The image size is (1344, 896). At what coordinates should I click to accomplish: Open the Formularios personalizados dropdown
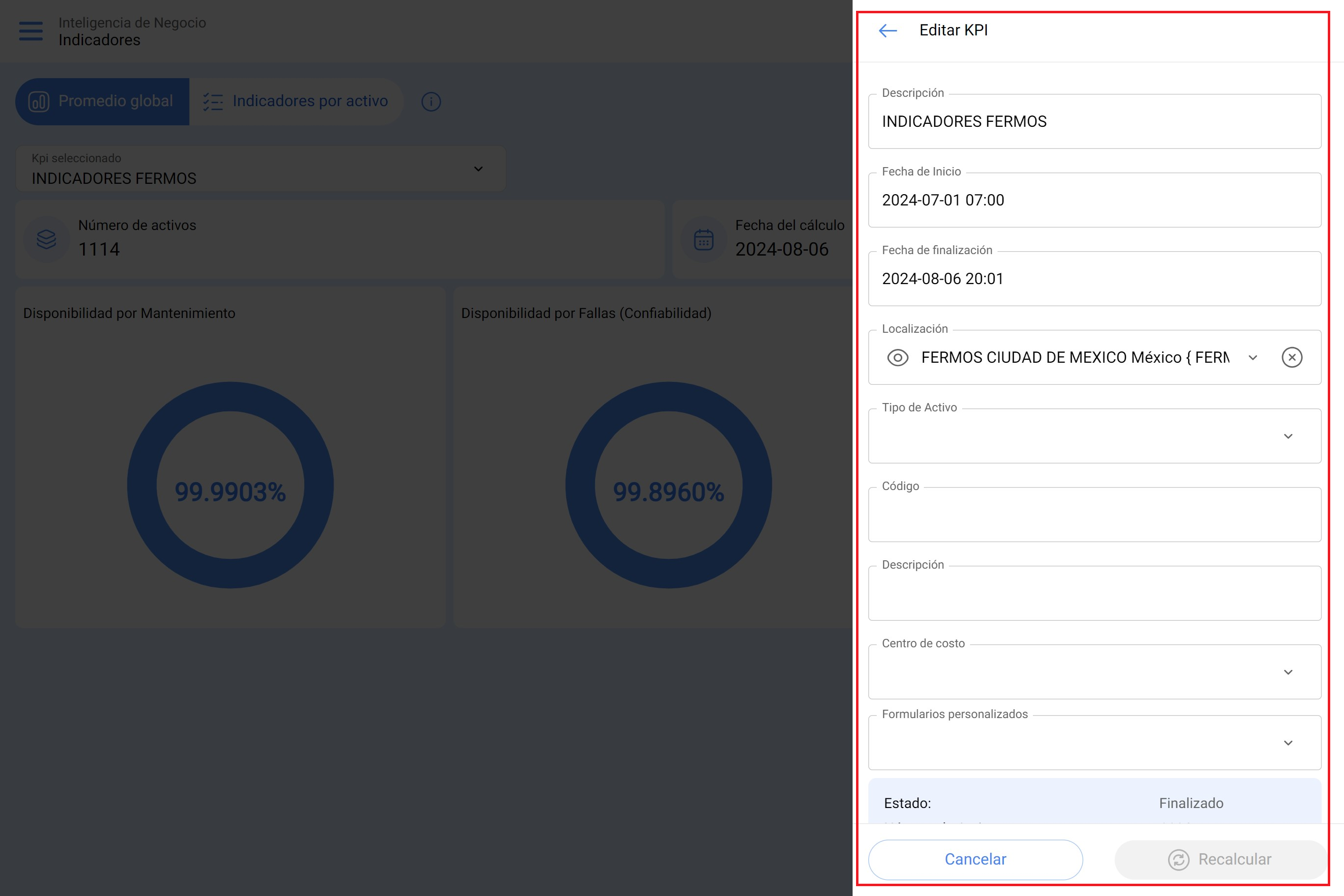(1094, 742)
